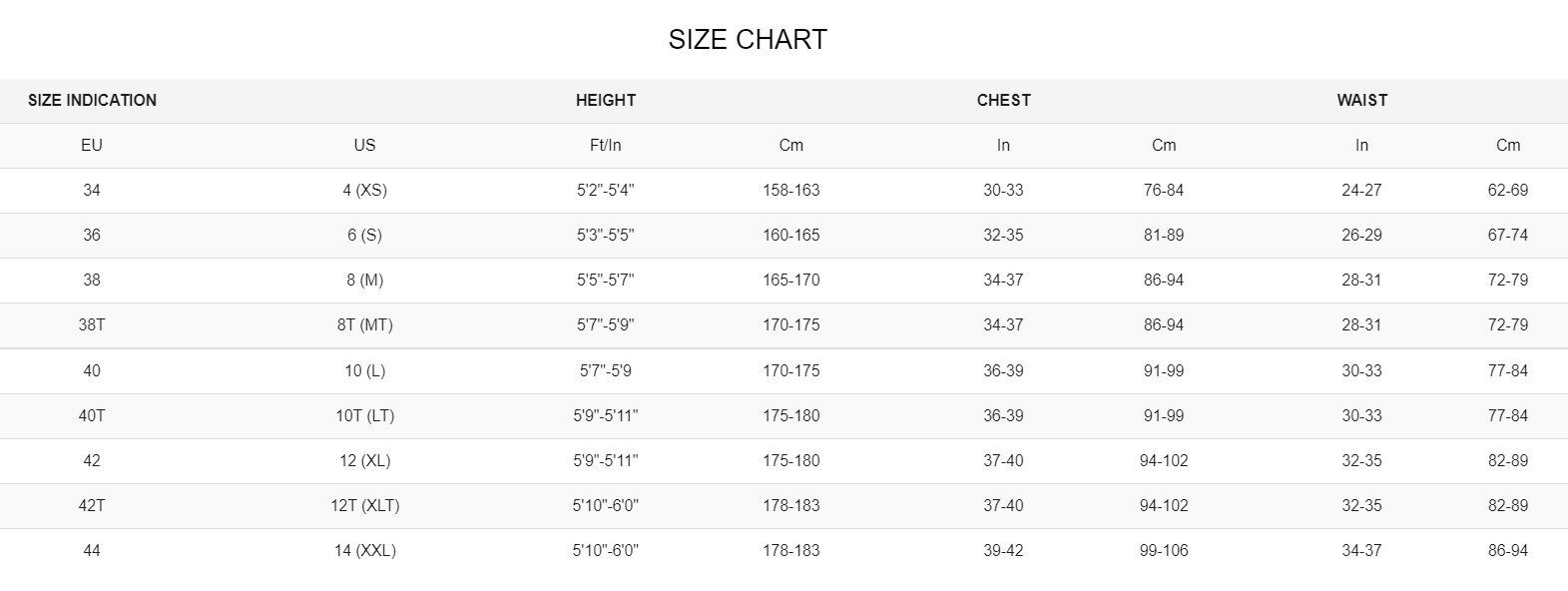Click waist value 62-69 cm

click(x=1507, y=190)
